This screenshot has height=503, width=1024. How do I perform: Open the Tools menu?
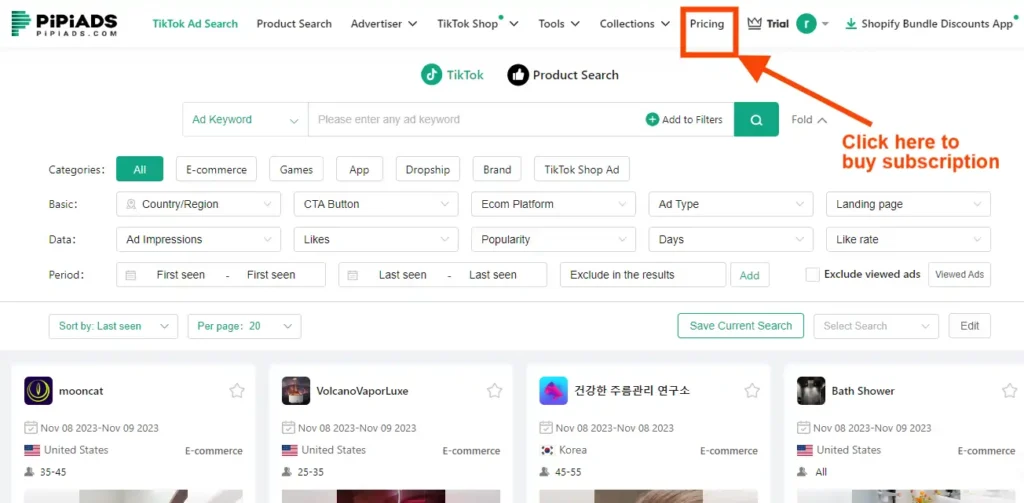[559, 24]
